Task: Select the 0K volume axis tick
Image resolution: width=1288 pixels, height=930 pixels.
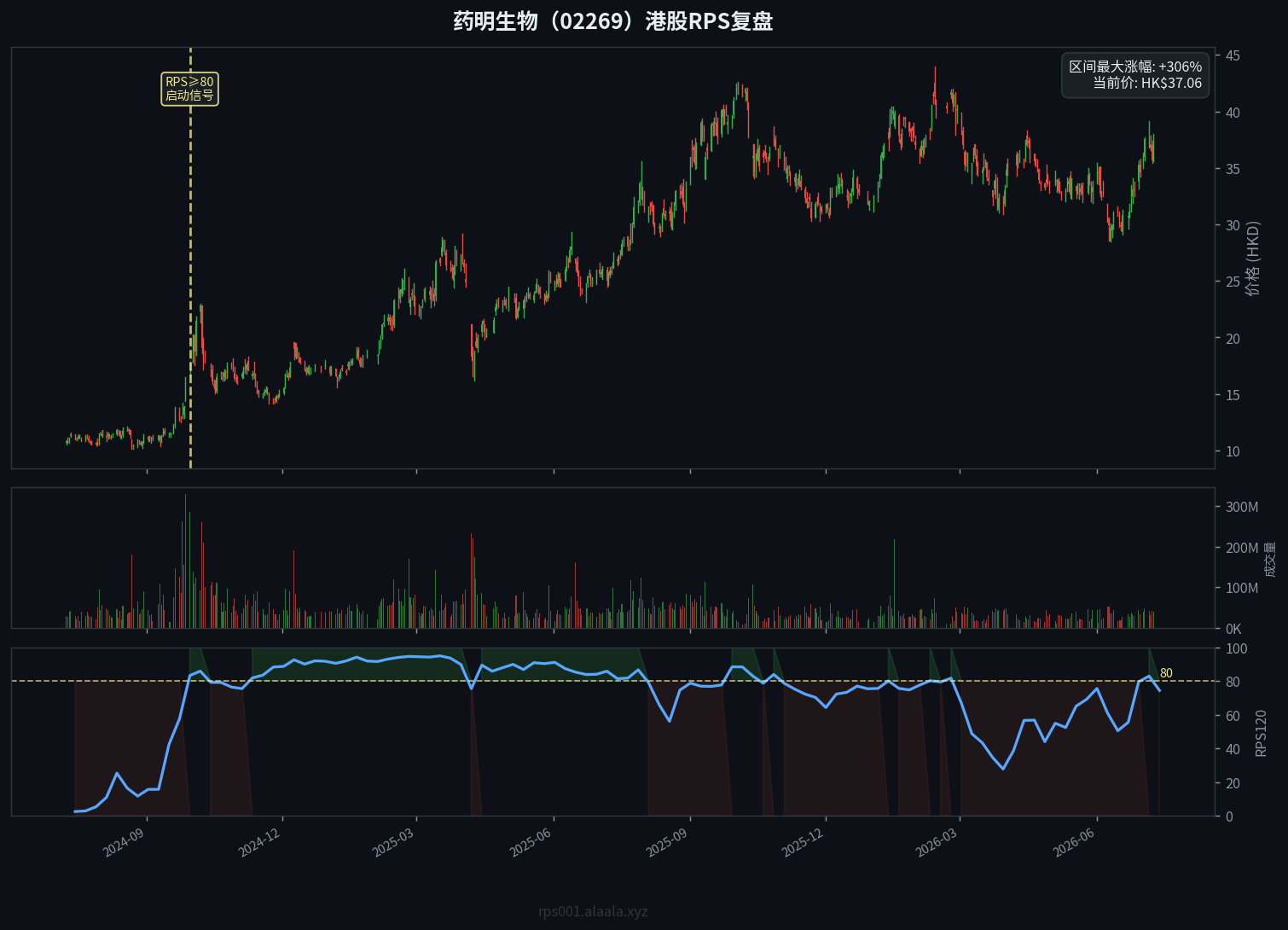Action: [x=1233, y=629]
